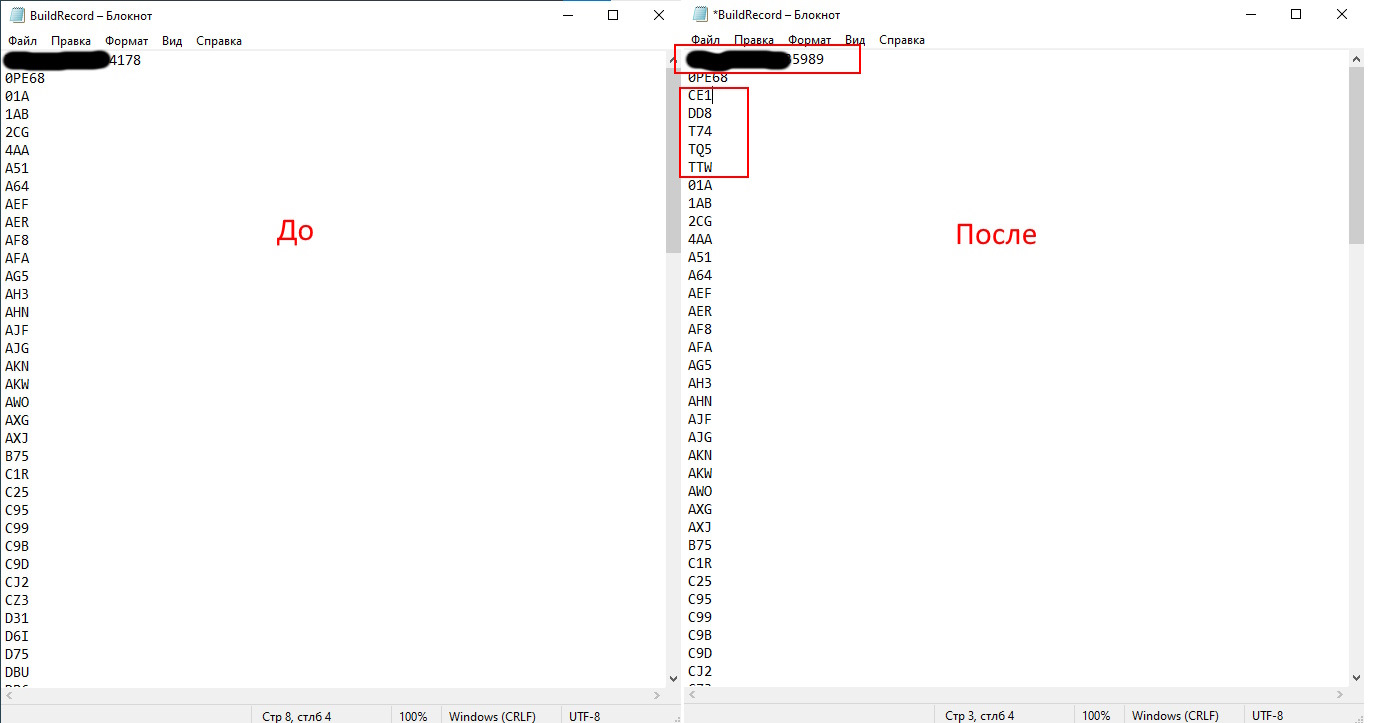
Task: Click the CZ3 line in the saved BuildRecord window
Action: click(x=17, y=600)
